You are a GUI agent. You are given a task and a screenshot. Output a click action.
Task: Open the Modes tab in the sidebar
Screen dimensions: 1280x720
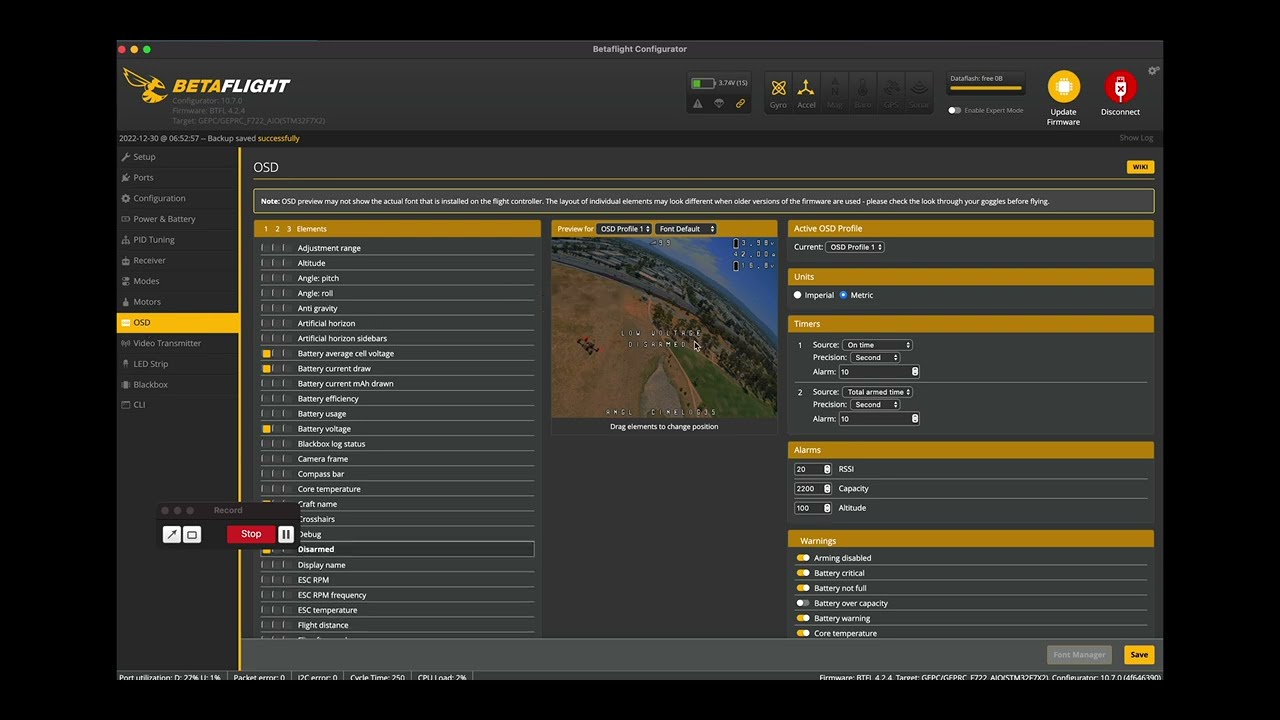point(178,281)
